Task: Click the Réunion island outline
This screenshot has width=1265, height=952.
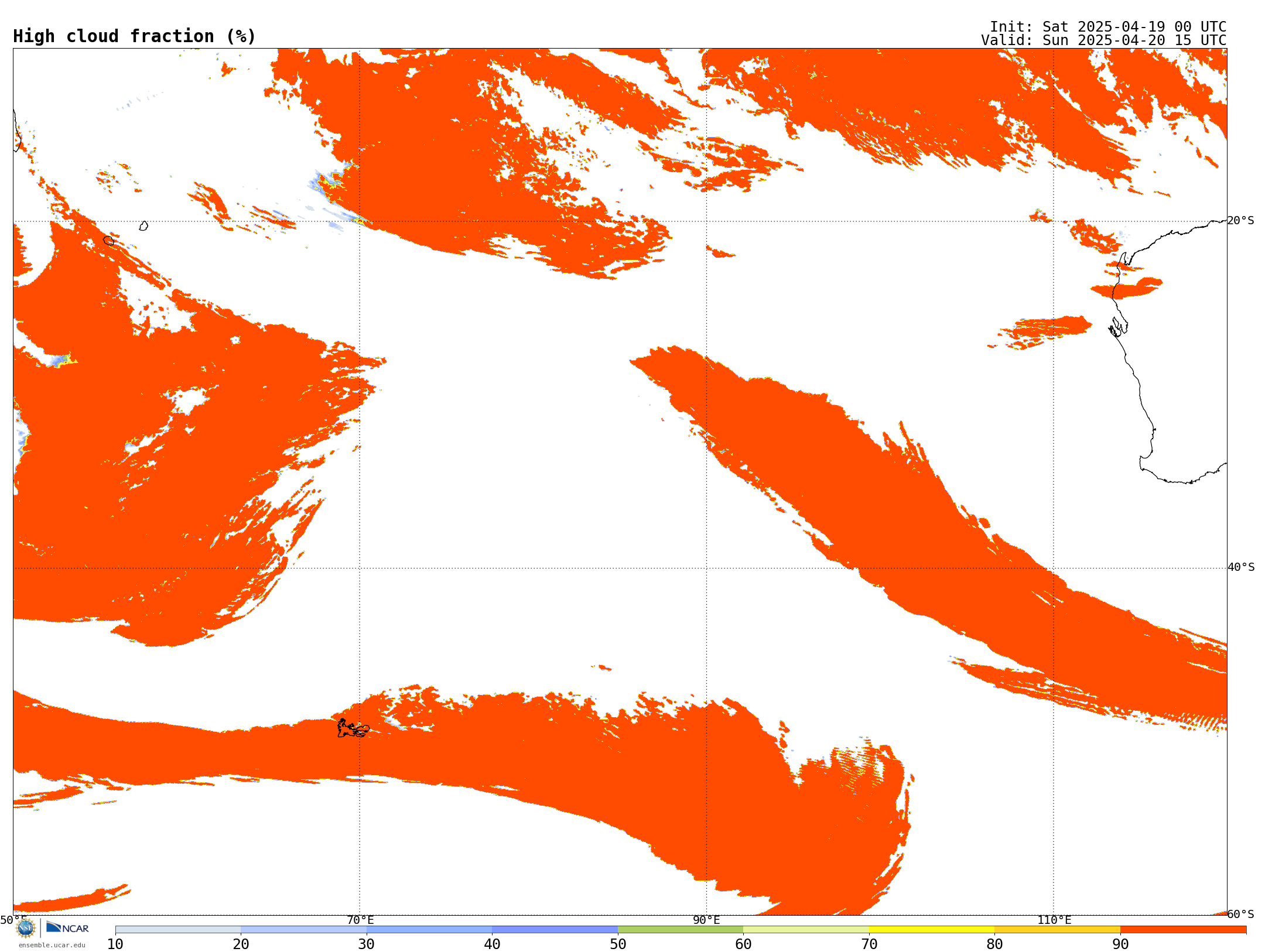Action: (x=109, y=241)
